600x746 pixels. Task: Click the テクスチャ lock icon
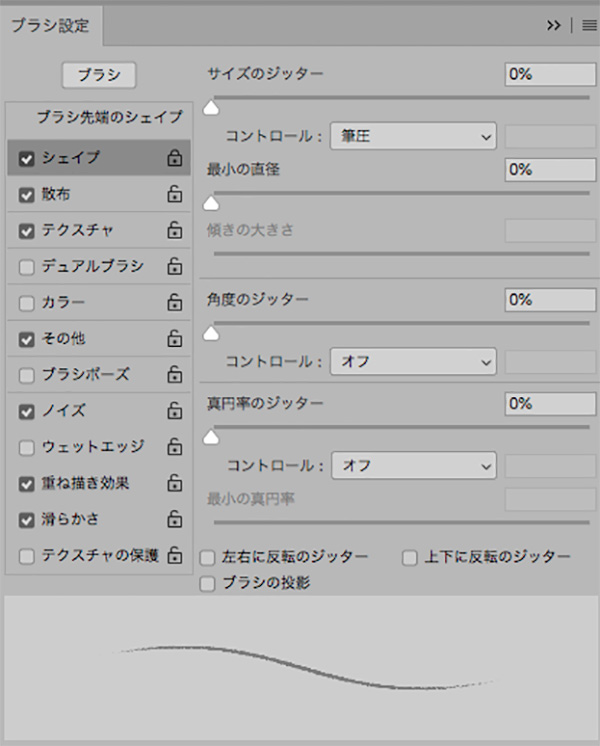point(174,230)
